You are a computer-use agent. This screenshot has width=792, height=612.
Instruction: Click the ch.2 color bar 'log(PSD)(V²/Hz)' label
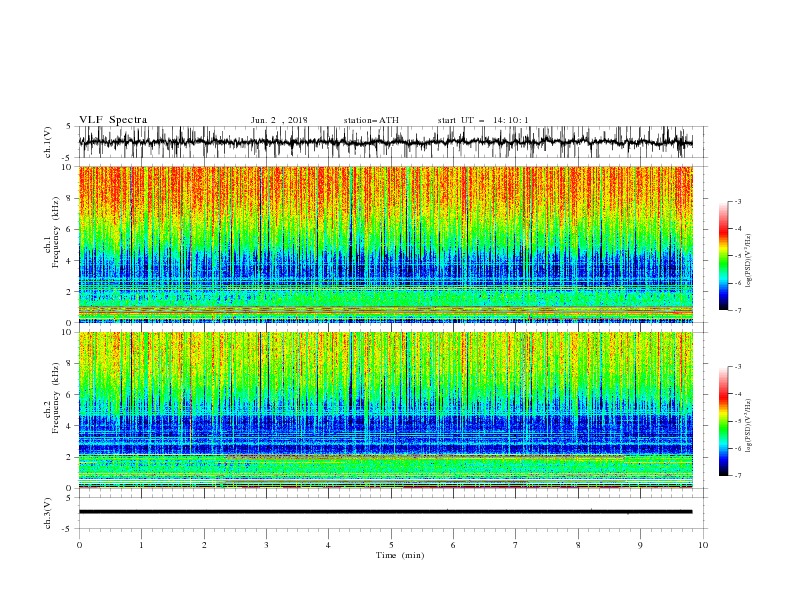tap(749, 425)
